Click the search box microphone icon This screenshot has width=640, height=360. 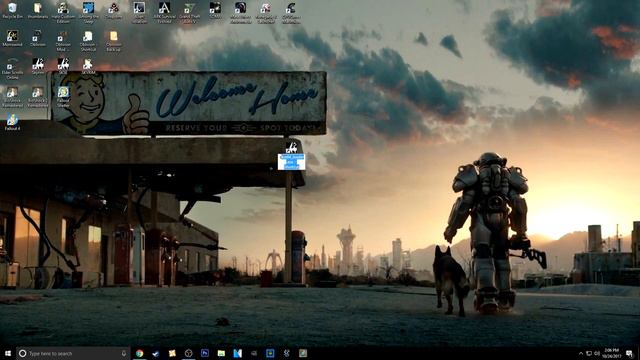click(124, 353)
